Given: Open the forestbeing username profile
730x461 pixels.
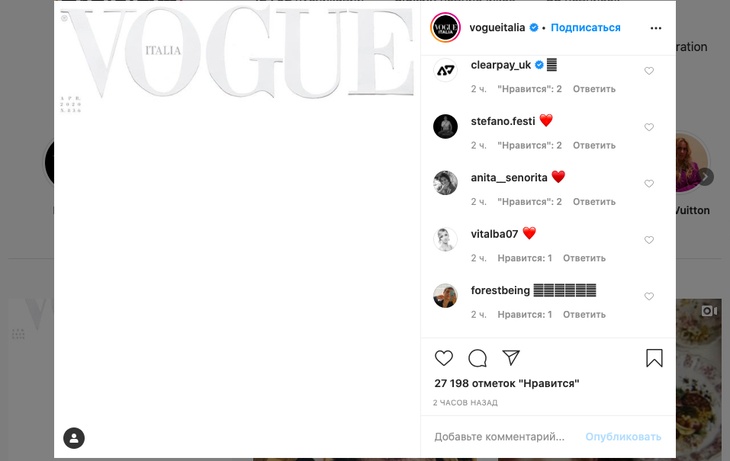Looking at the screenshot, I should (x=500, y=291).
